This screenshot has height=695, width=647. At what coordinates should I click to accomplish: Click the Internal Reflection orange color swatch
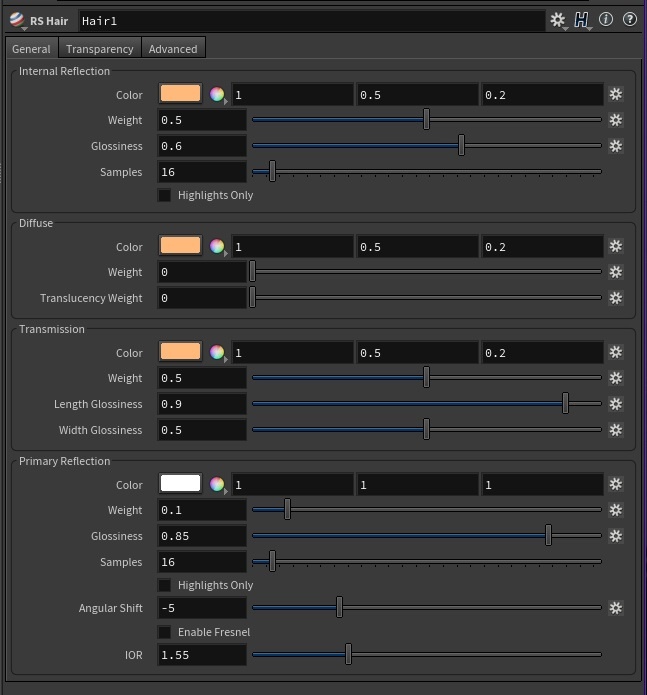pos(180,94)
